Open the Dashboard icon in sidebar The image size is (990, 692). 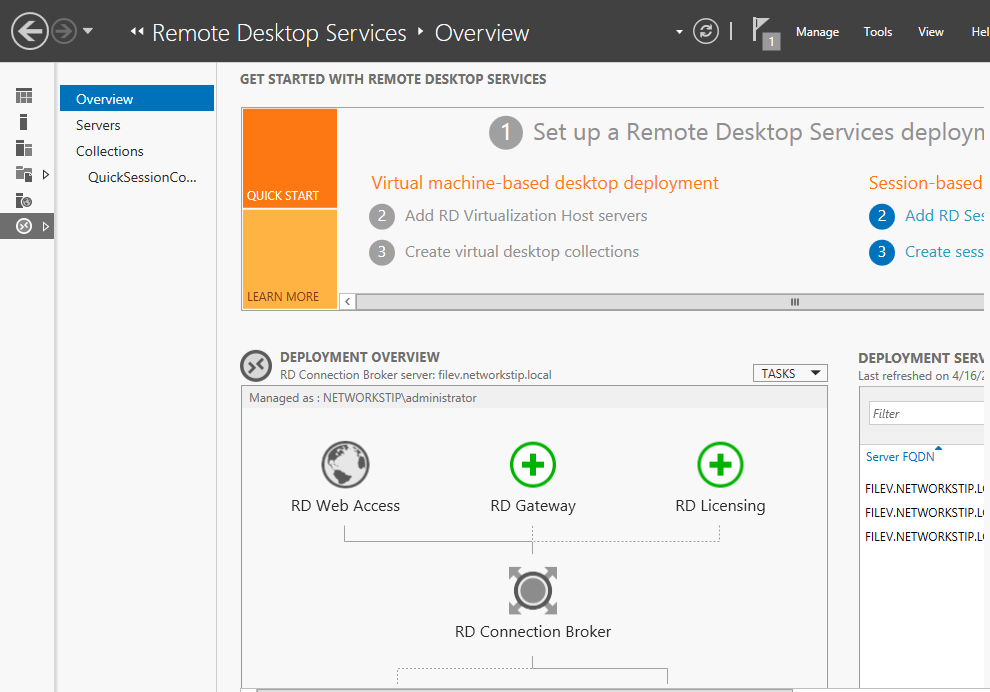24,95
